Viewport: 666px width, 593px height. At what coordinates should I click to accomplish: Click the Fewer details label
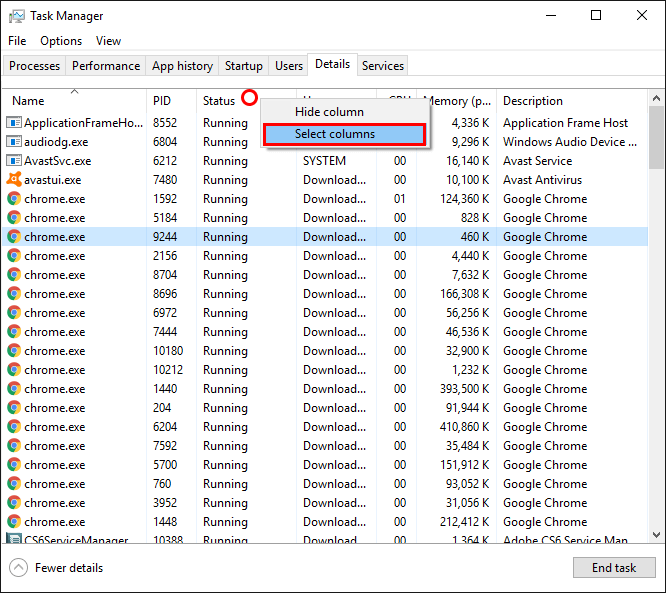pyautogui.click(x=69, y=568)
